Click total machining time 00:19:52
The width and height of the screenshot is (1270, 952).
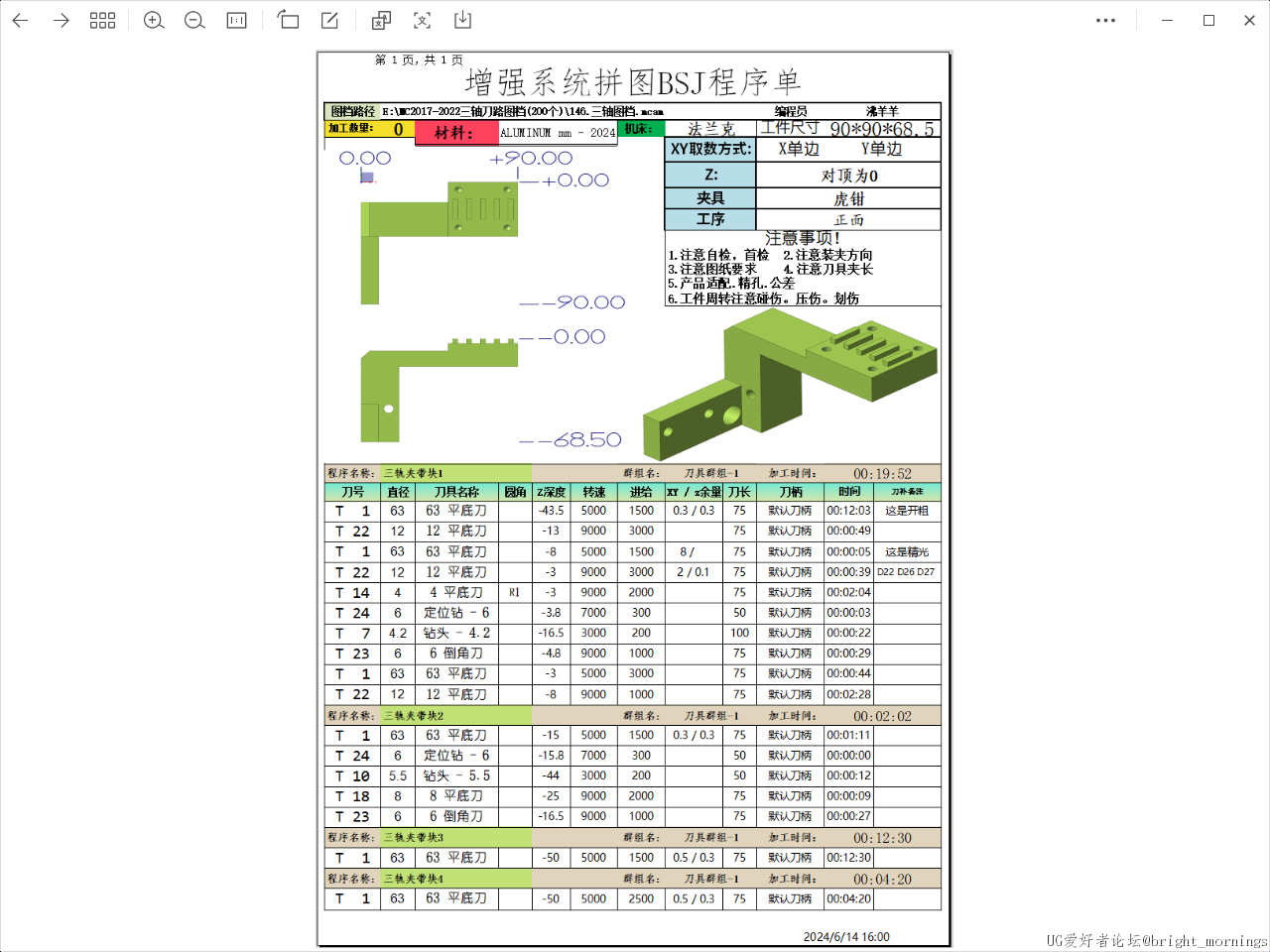pos(882,474)
